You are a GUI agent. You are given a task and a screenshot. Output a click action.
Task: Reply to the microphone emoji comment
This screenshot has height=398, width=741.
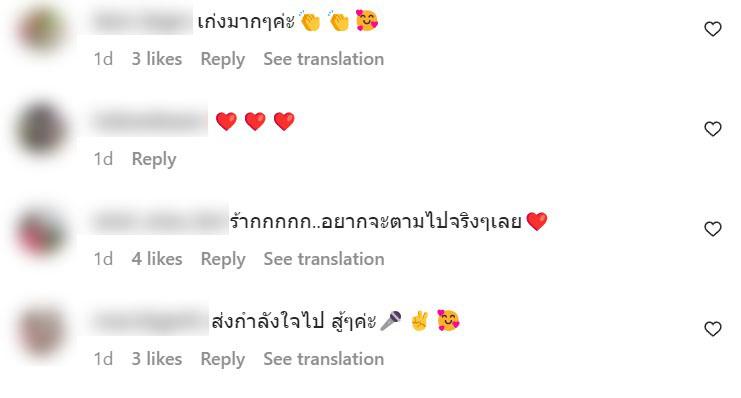coord(223,359)
